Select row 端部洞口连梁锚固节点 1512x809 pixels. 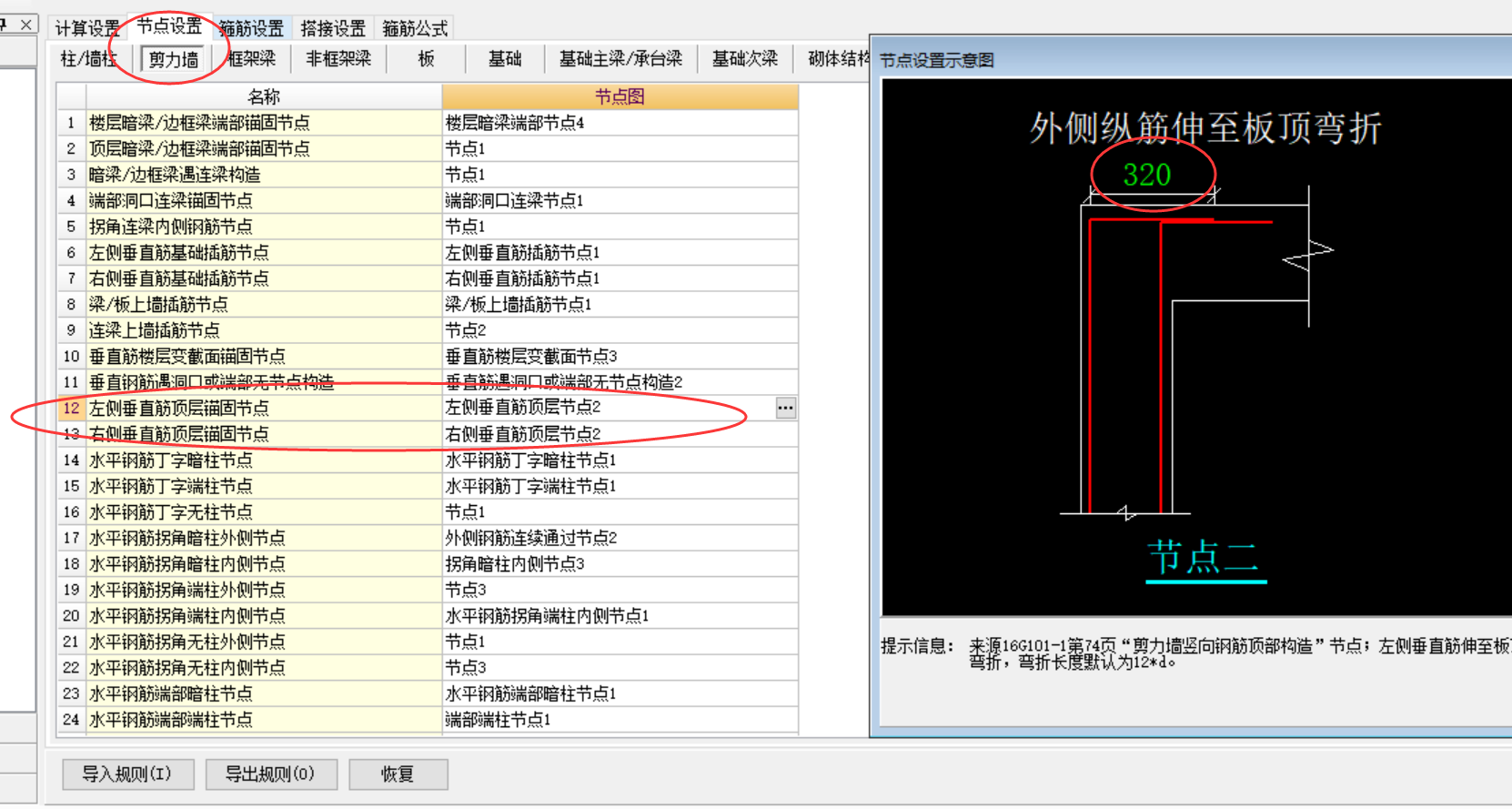point(264,200)
